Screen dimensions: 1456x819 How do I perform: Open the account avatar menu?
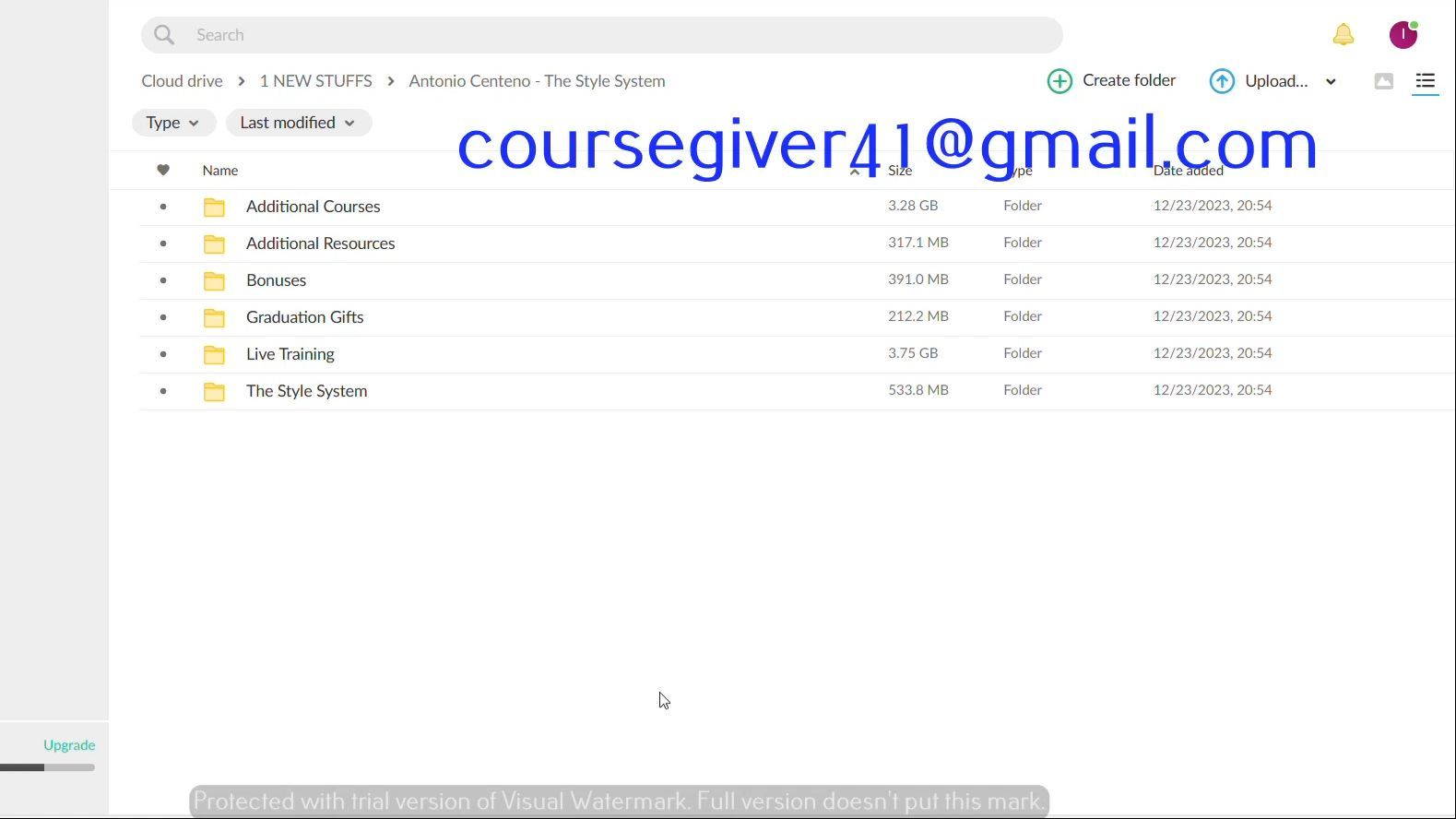pos(1403,35)
